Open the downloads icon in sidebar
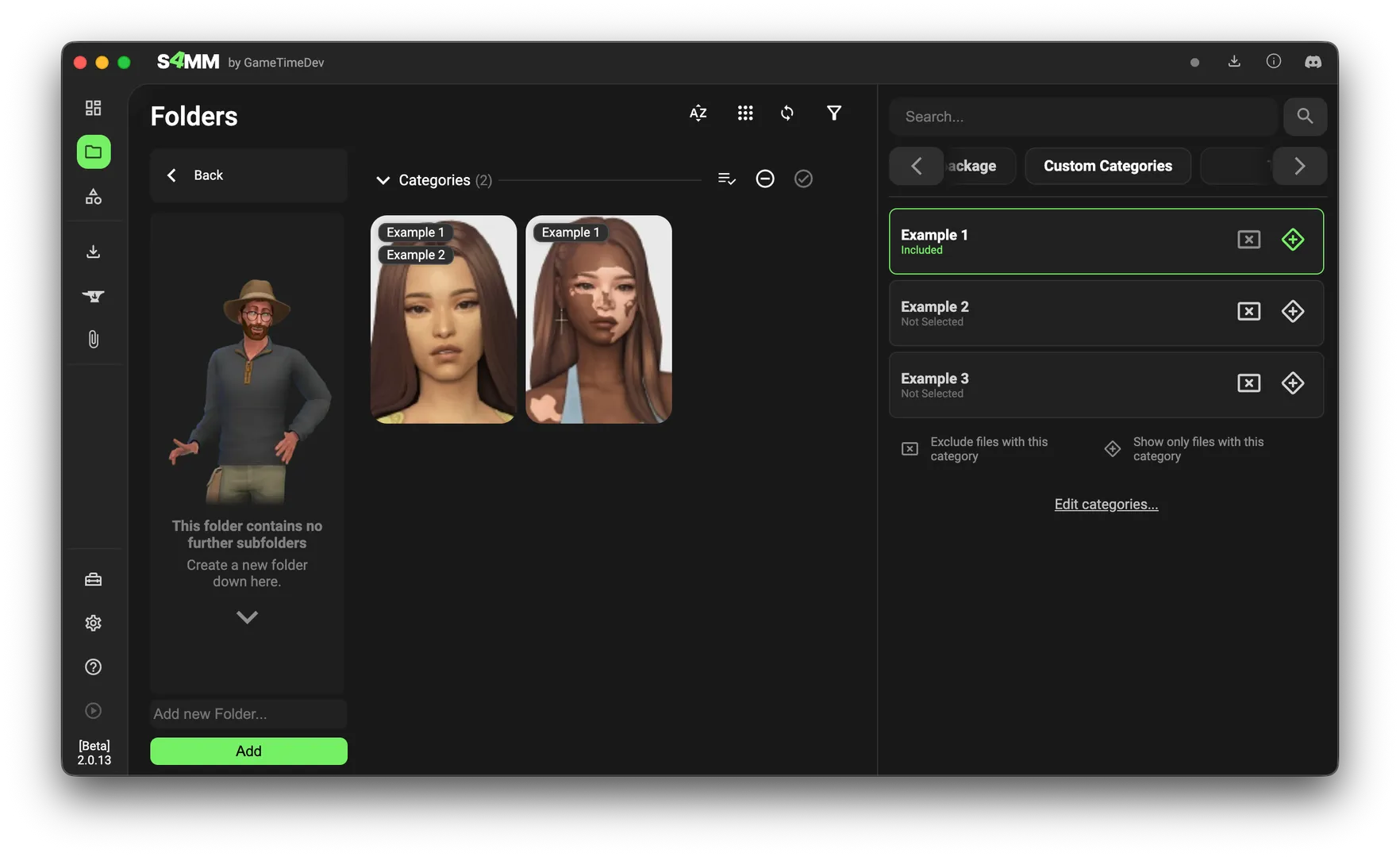Screen dimensions: 1400x857 94,252
